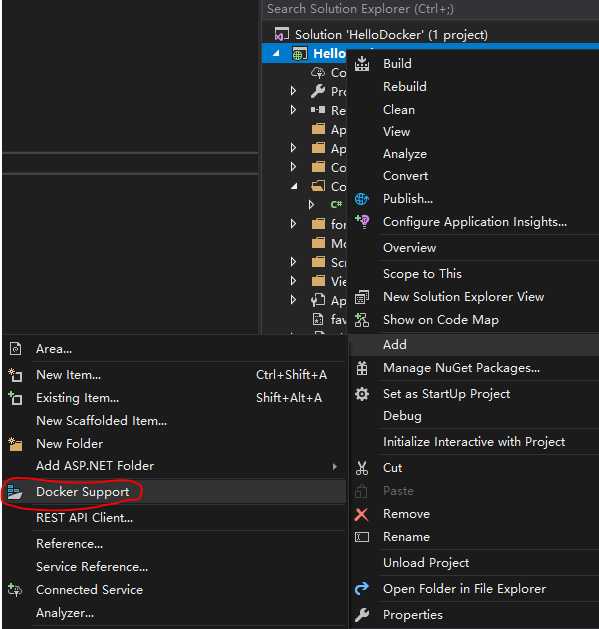
Task: Expand the 'for' folder arrow
Action: click(x=293, y=223)
